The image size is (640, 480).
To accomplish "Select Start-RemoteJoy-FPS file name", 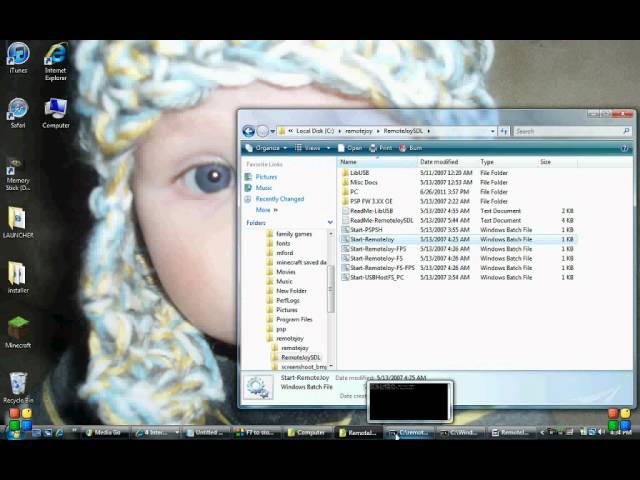I will point(378,249).
